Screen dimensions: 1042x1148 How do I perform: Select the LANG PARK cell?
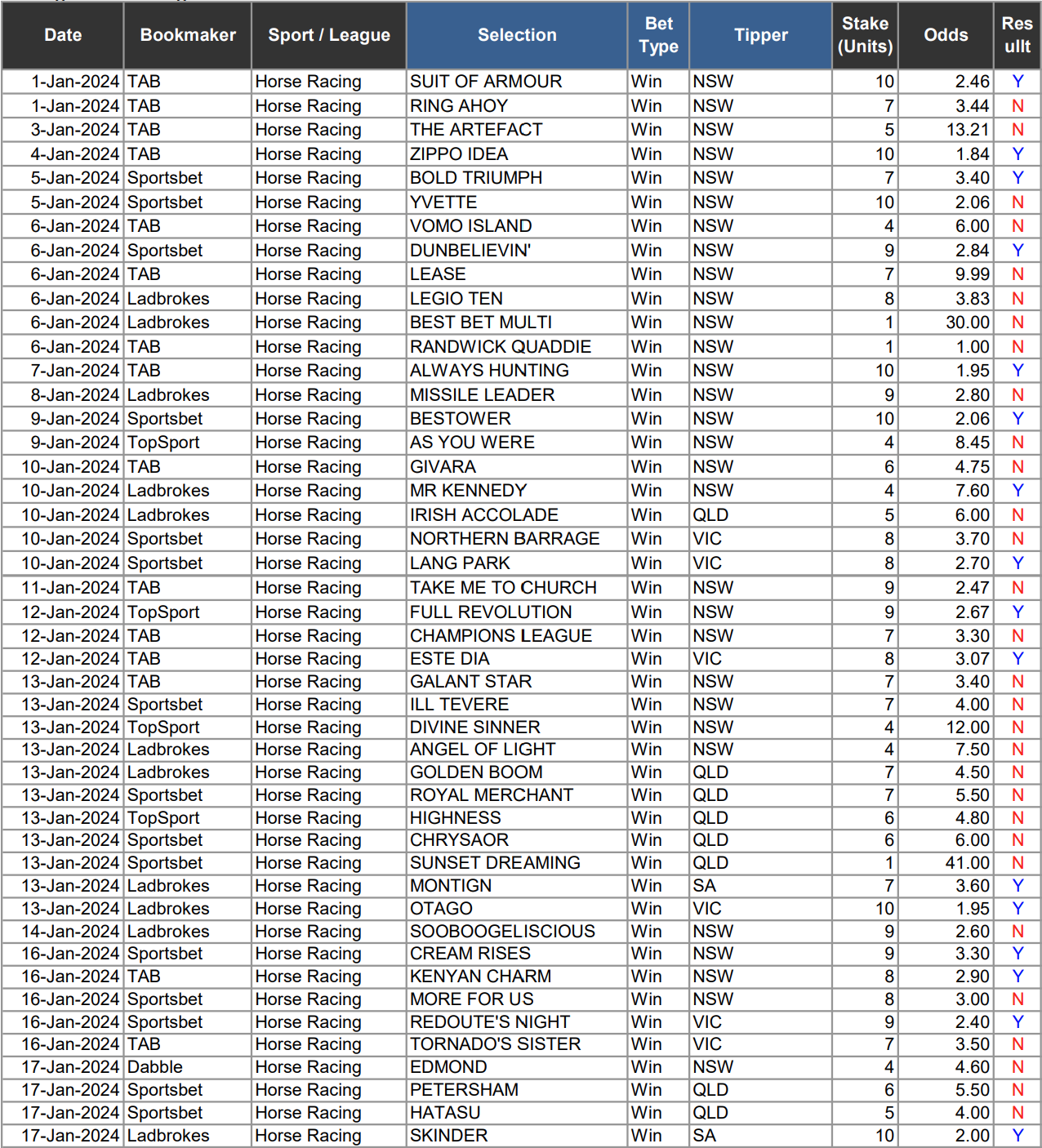[x=517, y=563]
